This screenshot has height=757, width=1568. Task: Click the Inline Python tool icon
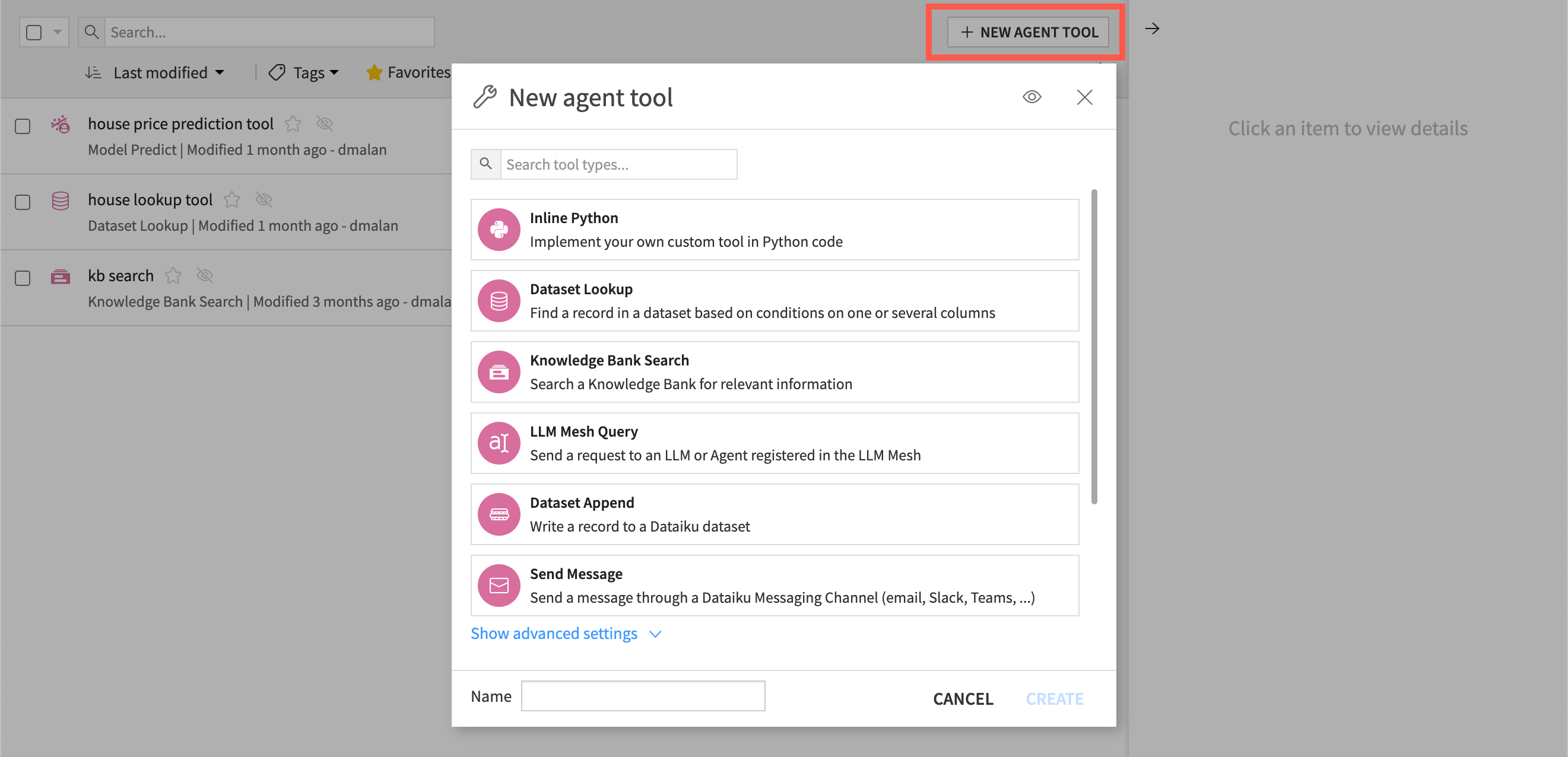pyautogui.click(x=499, y=230)
